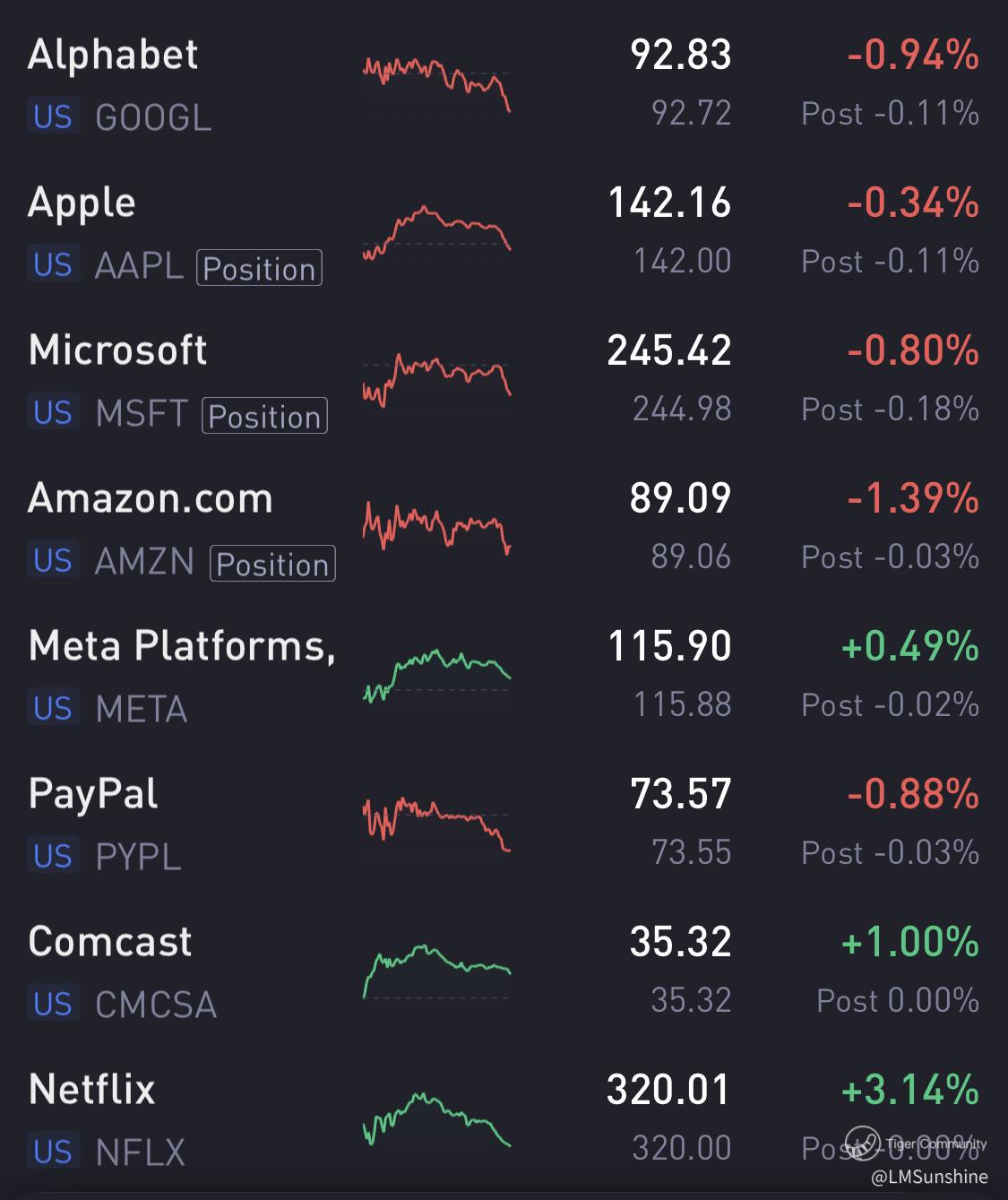Click the US badge next to META
1008x1200 pixels.
[53, 708]
